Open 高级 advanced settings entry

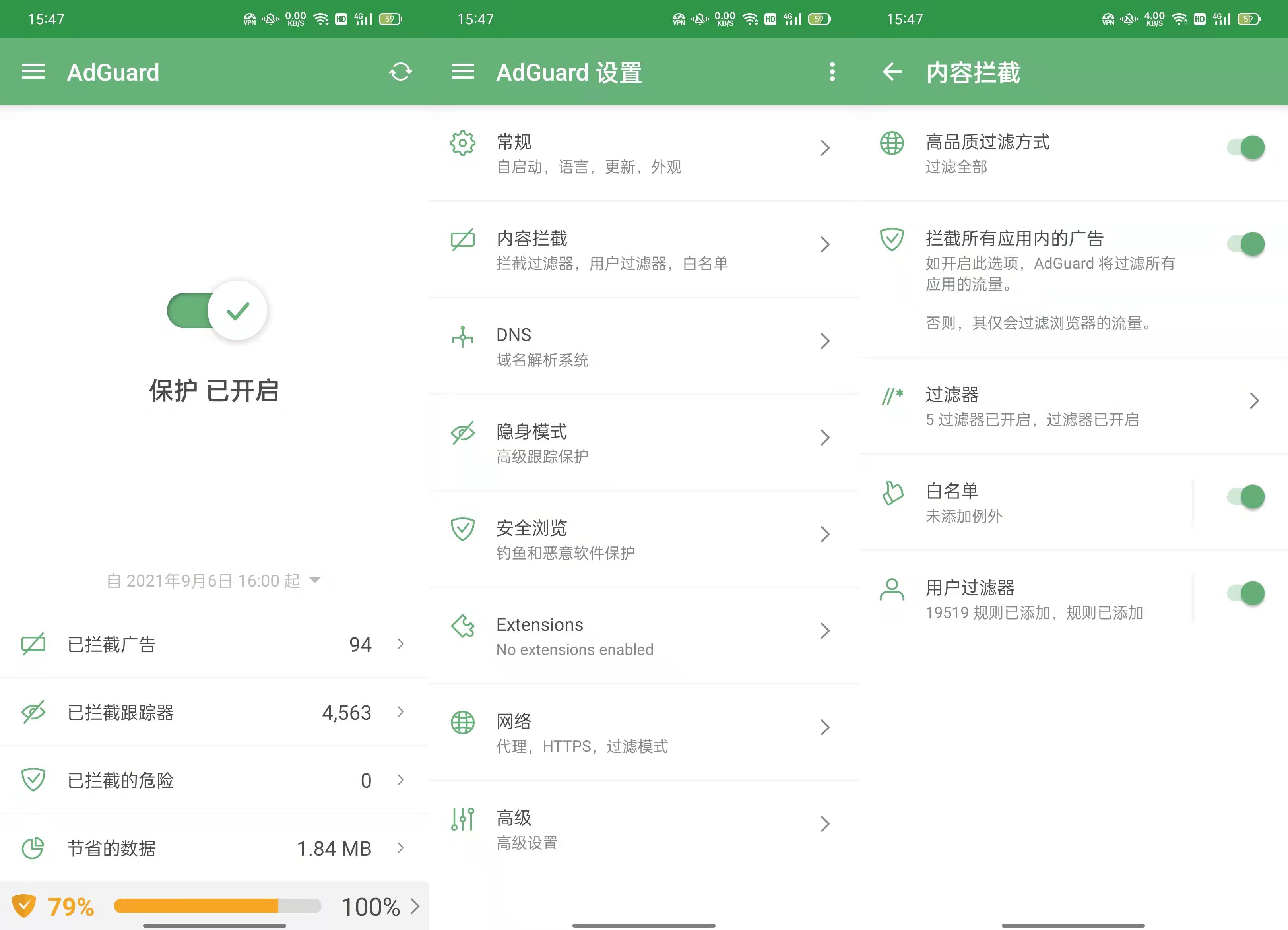(644, 829)
